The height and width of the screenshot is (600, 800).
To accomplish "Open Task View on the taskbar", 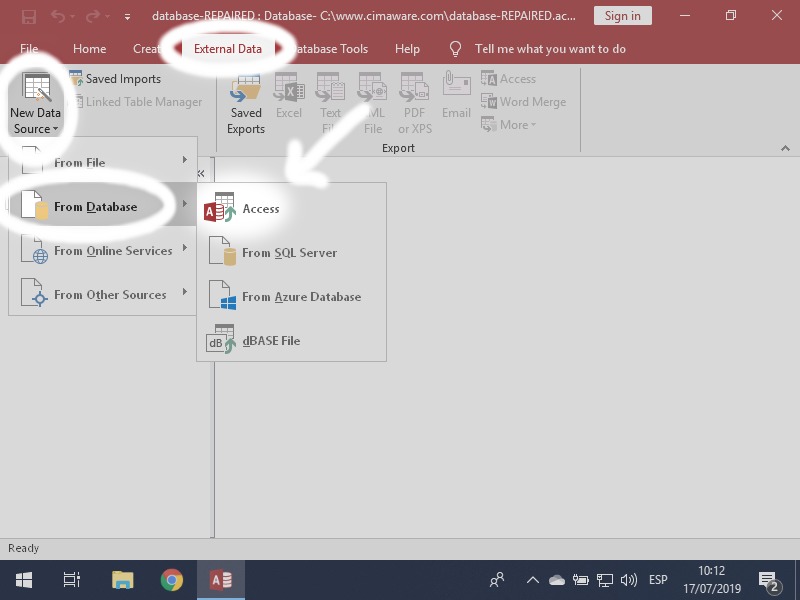I will 72,580.
